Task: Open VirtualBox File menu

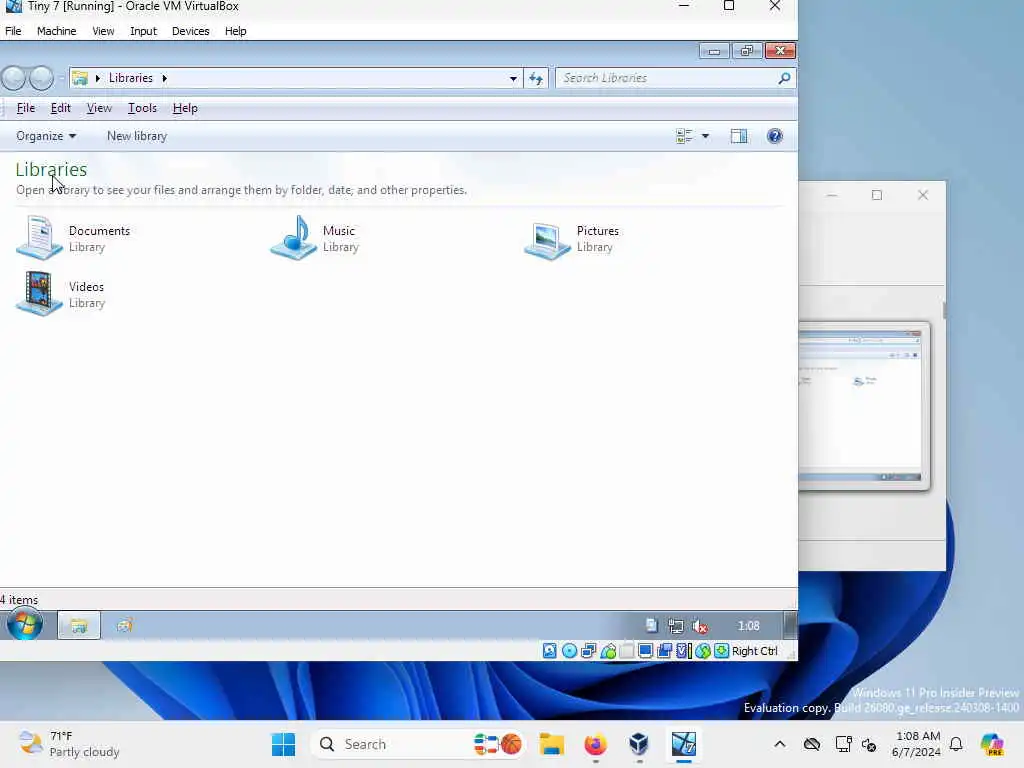Action: click(x=13, y=31)
